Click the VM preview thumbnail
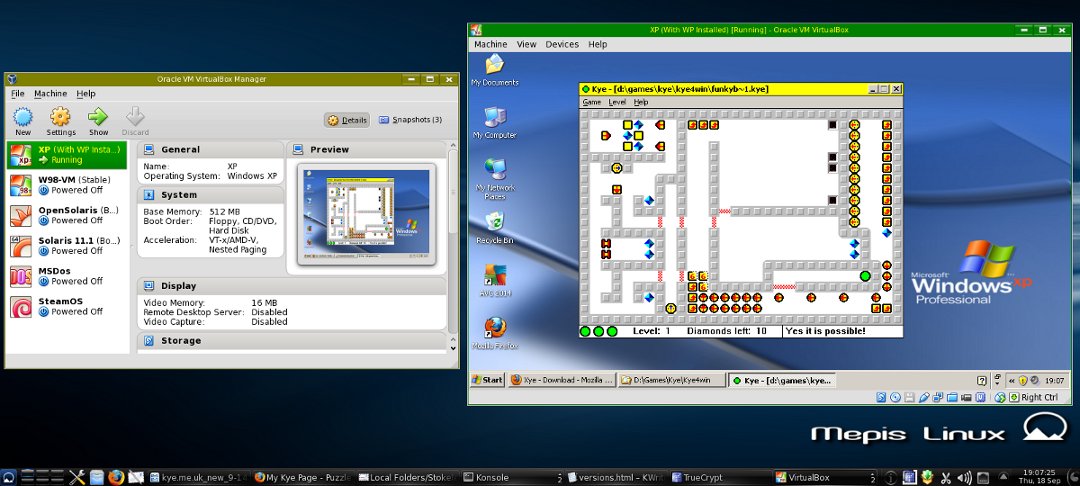Screen dimensions: 1080x486 tap(366, 215)
